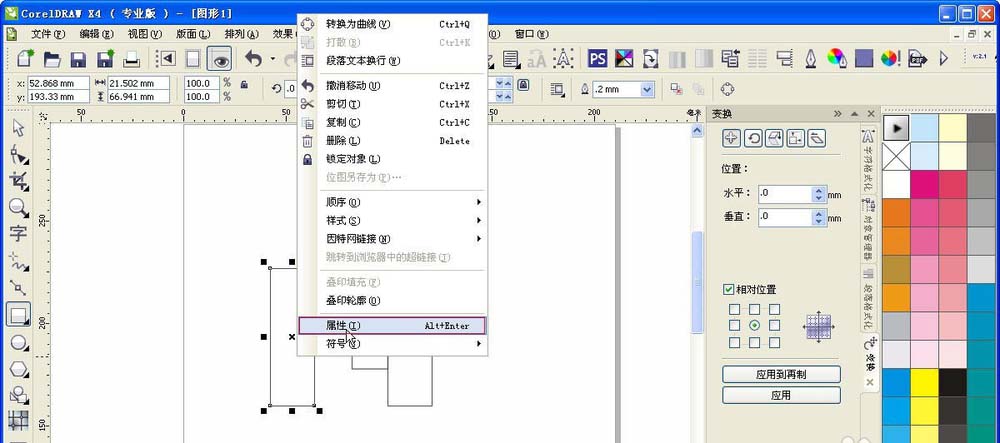Viewport: 1000px width, 443px height.
Task: Click the 水平 position input field
Action: coord(785,194)
